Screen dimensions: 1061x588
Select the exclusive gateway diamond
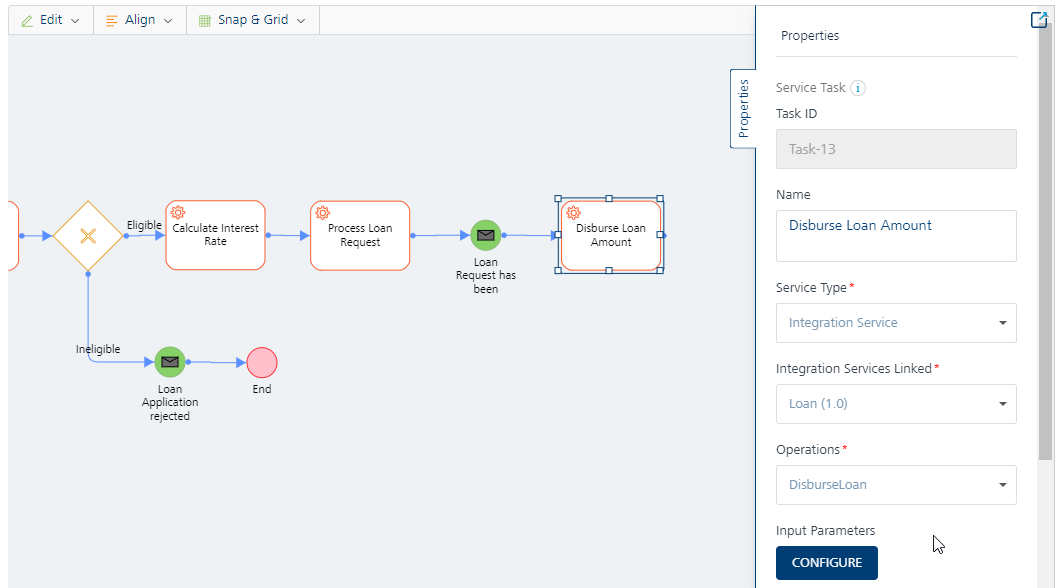coord(88,236)
